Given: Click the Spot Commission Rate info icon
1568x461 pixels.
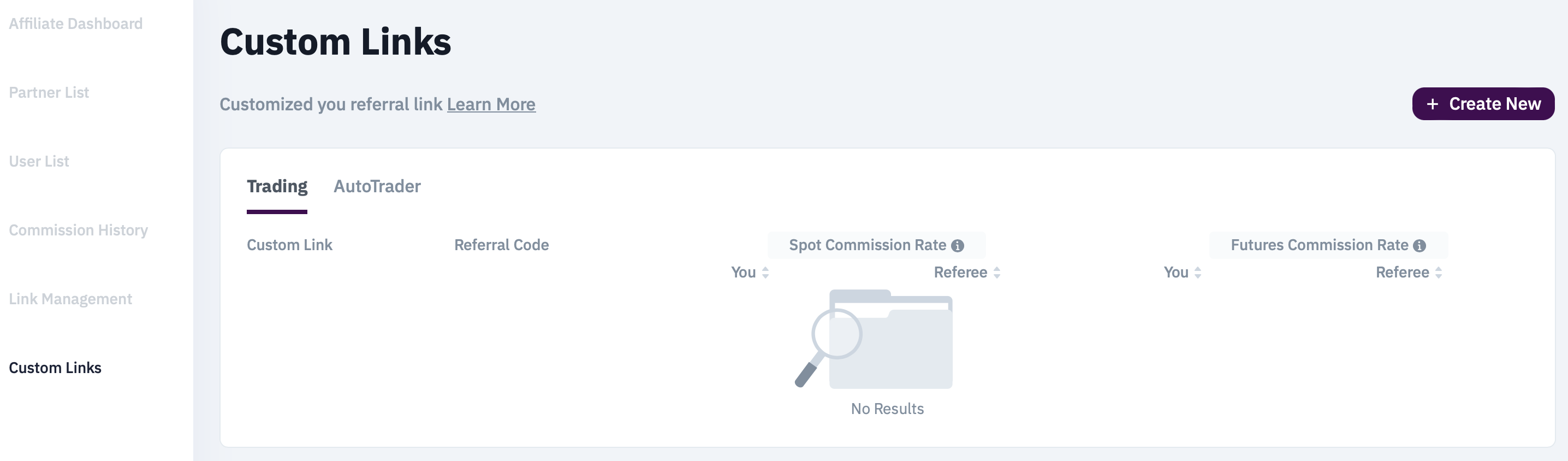Looking at the screenshot, I should pos(958,245).
